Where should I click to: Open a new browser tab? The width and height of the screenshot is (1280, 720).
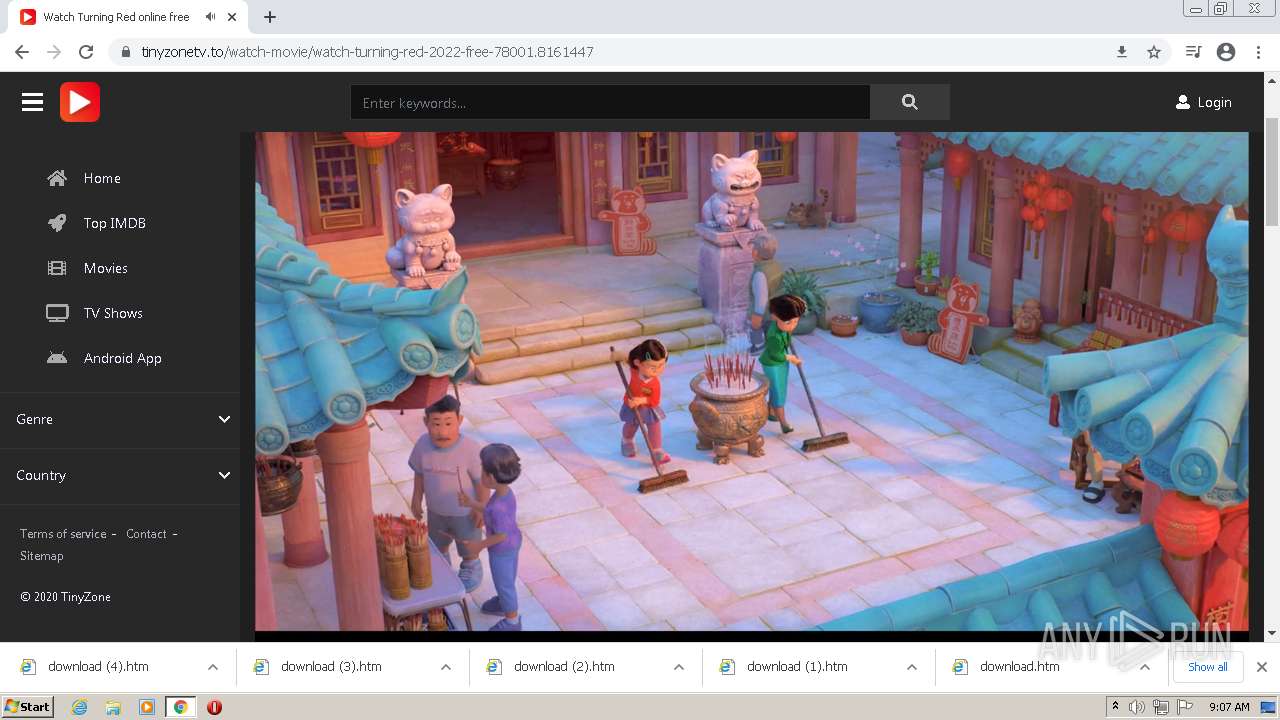(x=270, y=17)
